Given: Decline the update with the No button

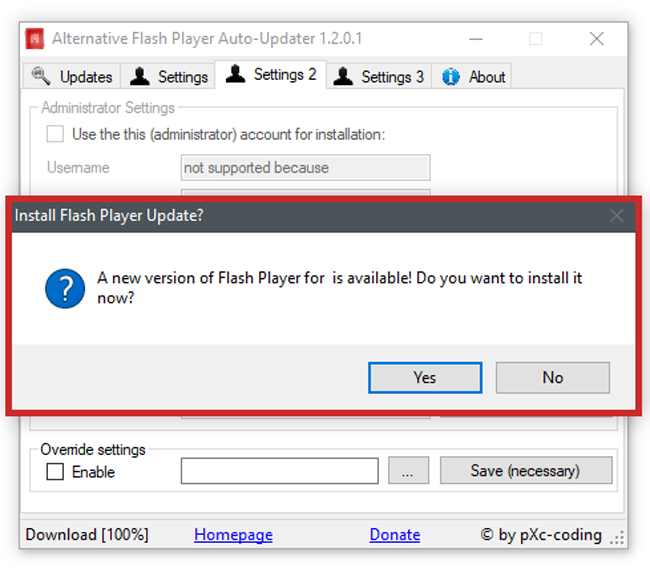Looking at the screenshot, I should coord(552,377).
